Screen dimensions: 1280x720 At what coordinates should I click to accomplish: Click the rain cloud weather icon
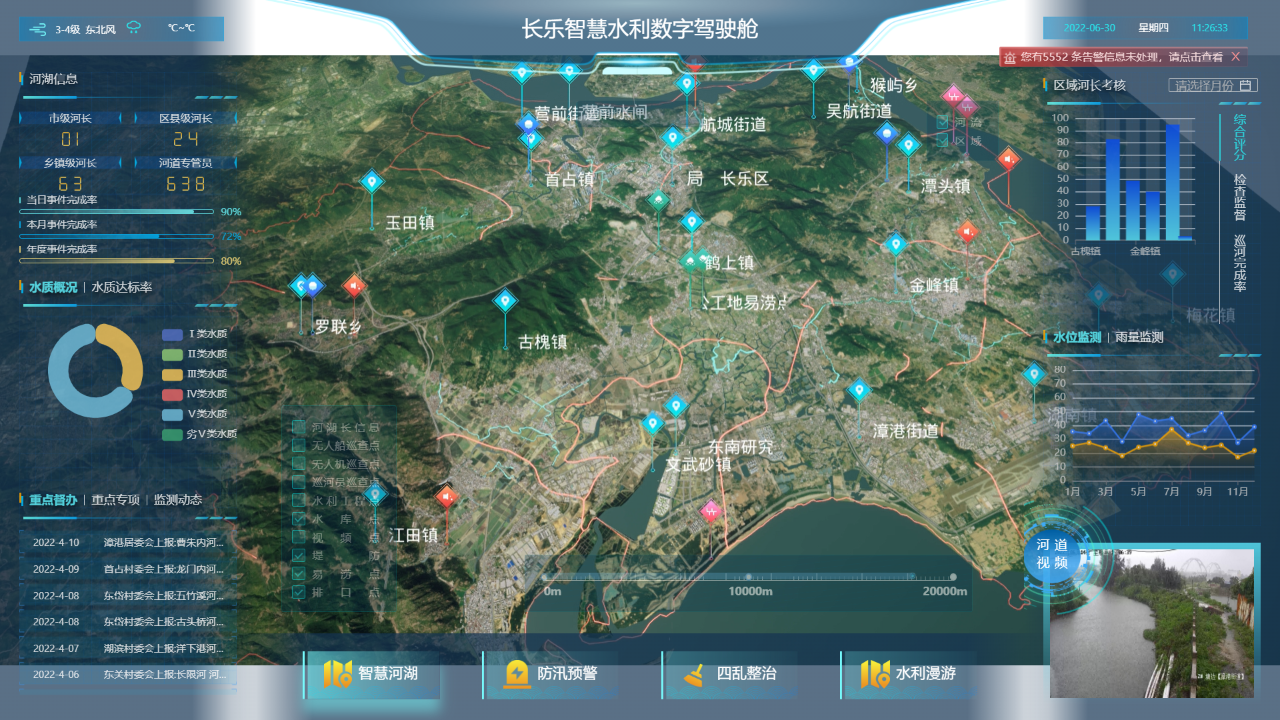pyautogui.click(x=133, y=29)
